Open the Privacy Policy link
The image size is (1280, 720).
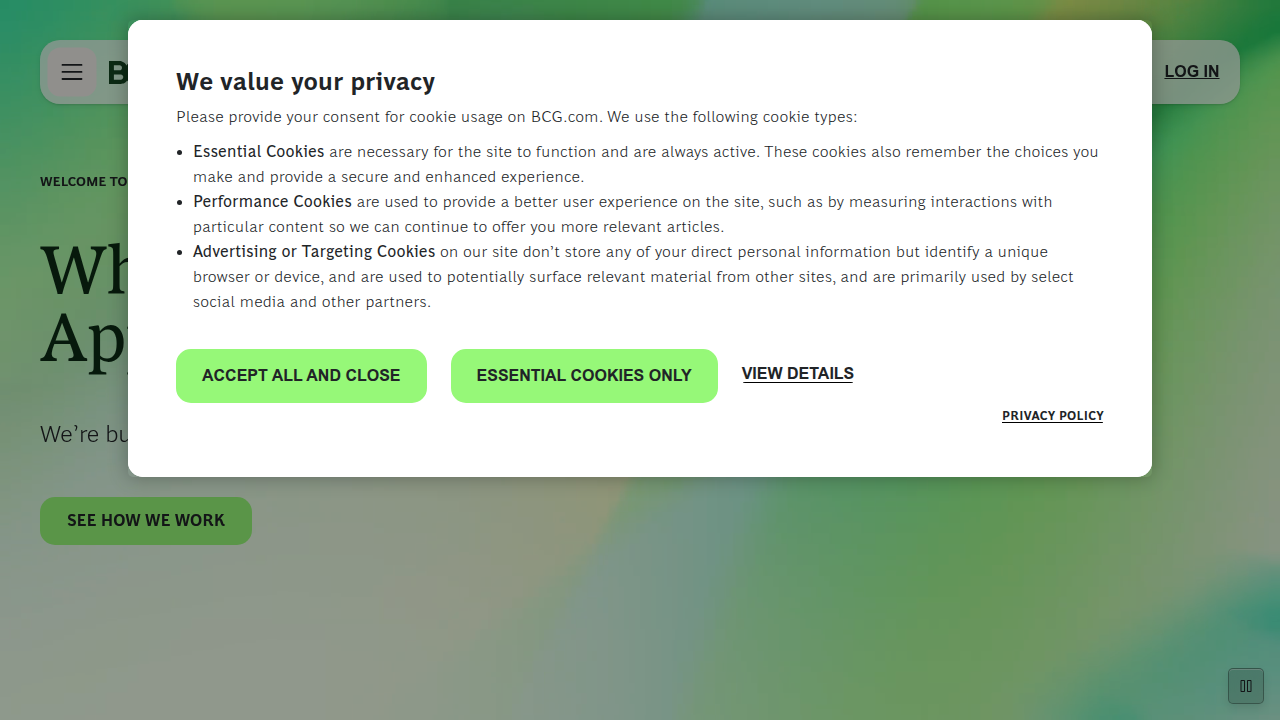pyautogui.click(x=1052, y=416)
